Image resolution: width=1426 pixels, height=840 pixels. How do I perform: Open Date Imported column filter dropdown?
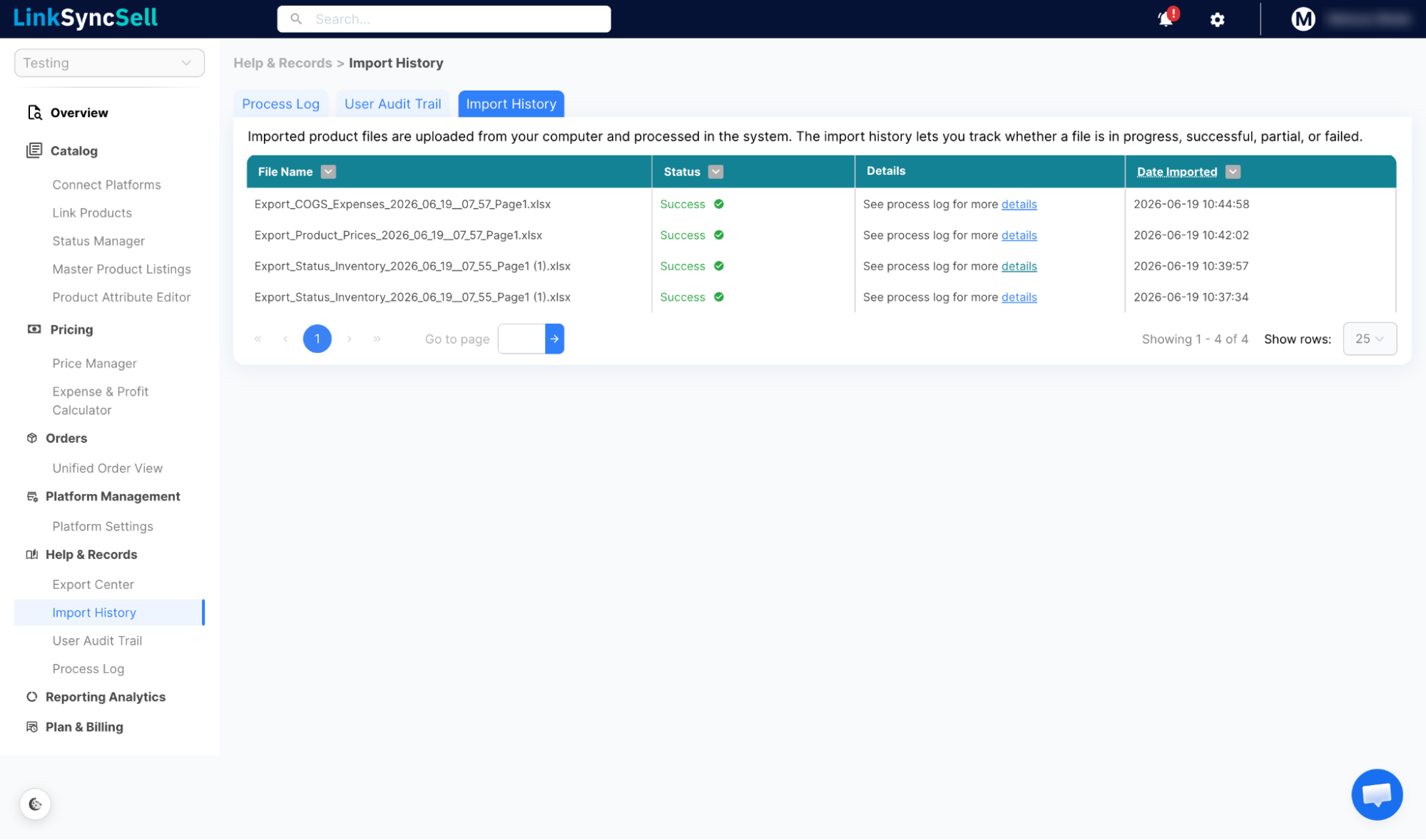tap(1233, 172)
